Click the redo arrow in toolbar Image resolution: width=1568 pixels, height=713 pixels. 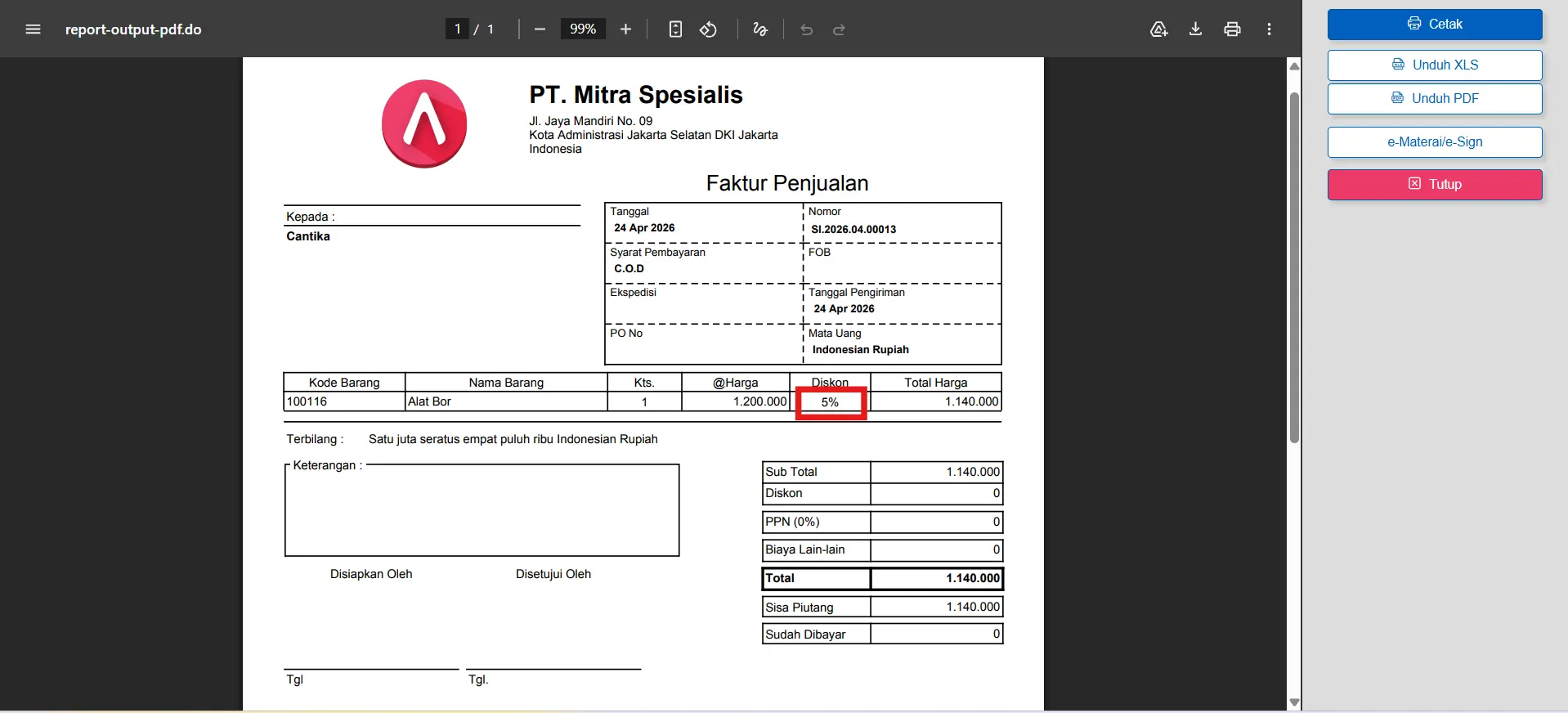point(839,29)
